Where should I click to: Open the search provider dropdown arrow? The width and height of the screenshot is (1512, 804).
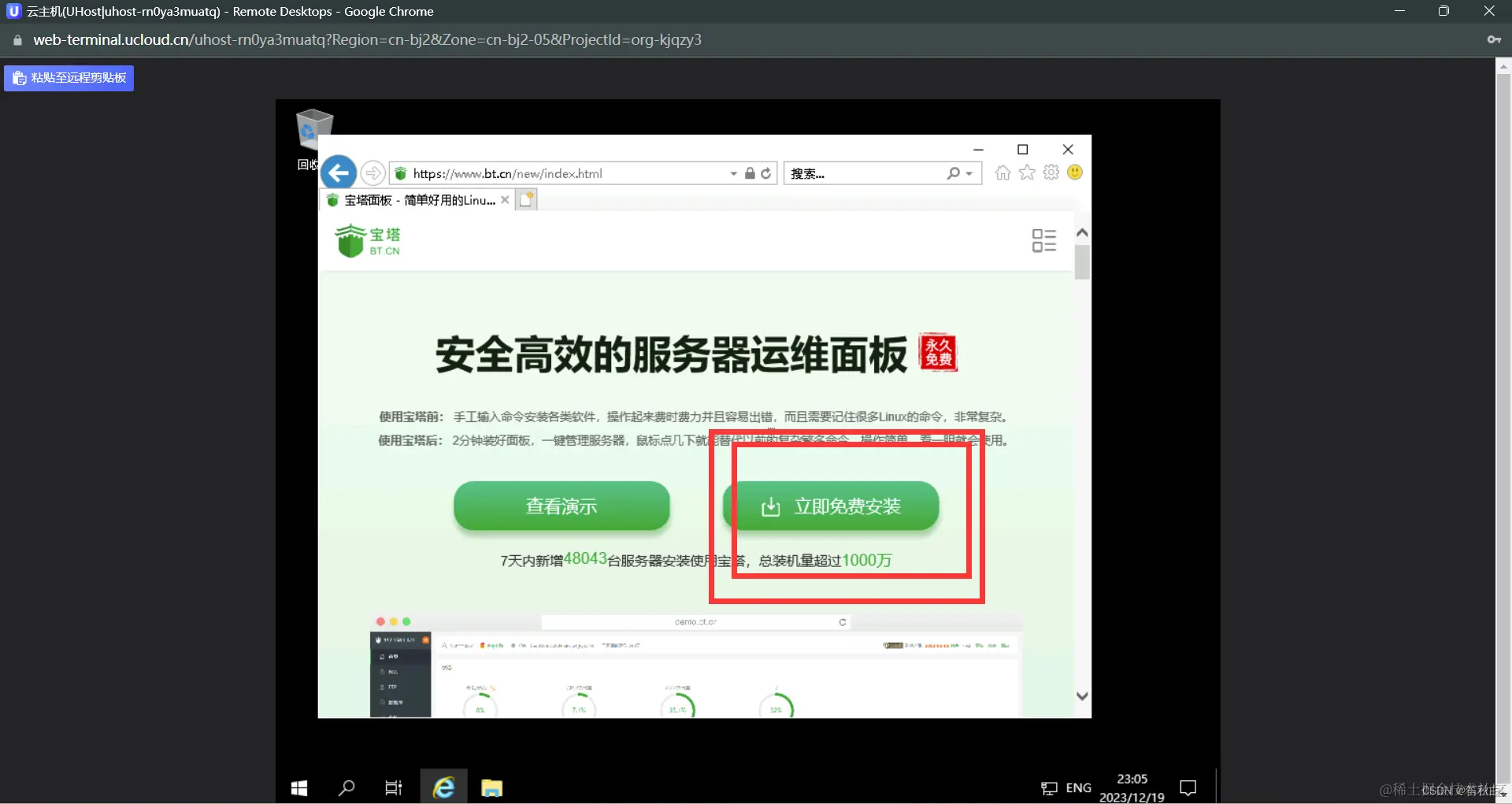point(969,173)
